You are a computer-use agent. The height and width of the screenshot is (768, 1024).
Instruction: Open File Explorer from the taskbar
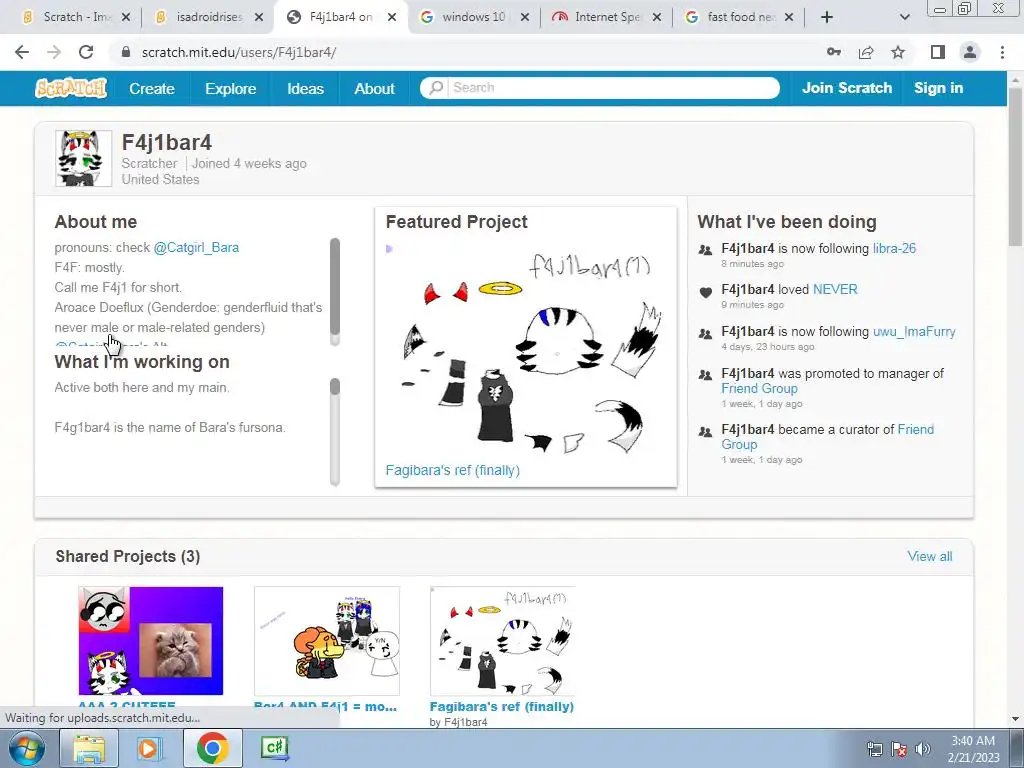pyautogui.click(x=89, y=748)
